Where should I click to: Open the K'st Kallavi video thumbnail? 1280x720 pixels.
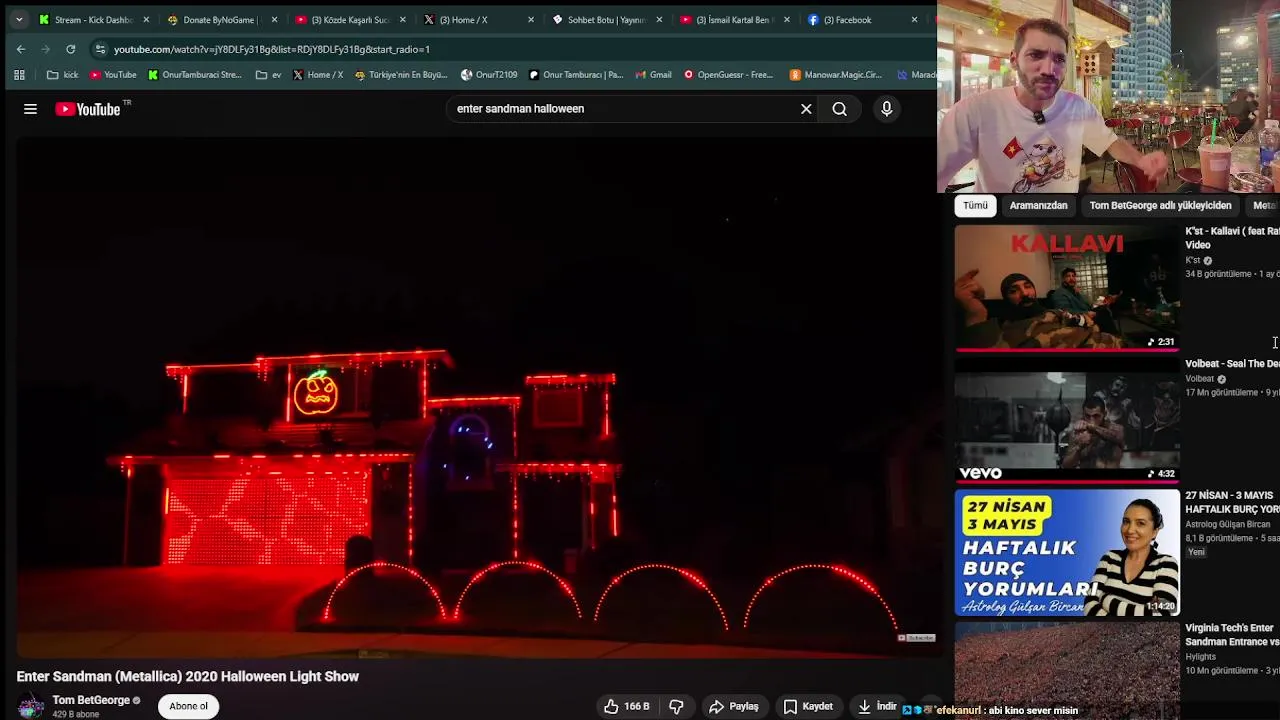point(1067,288)
